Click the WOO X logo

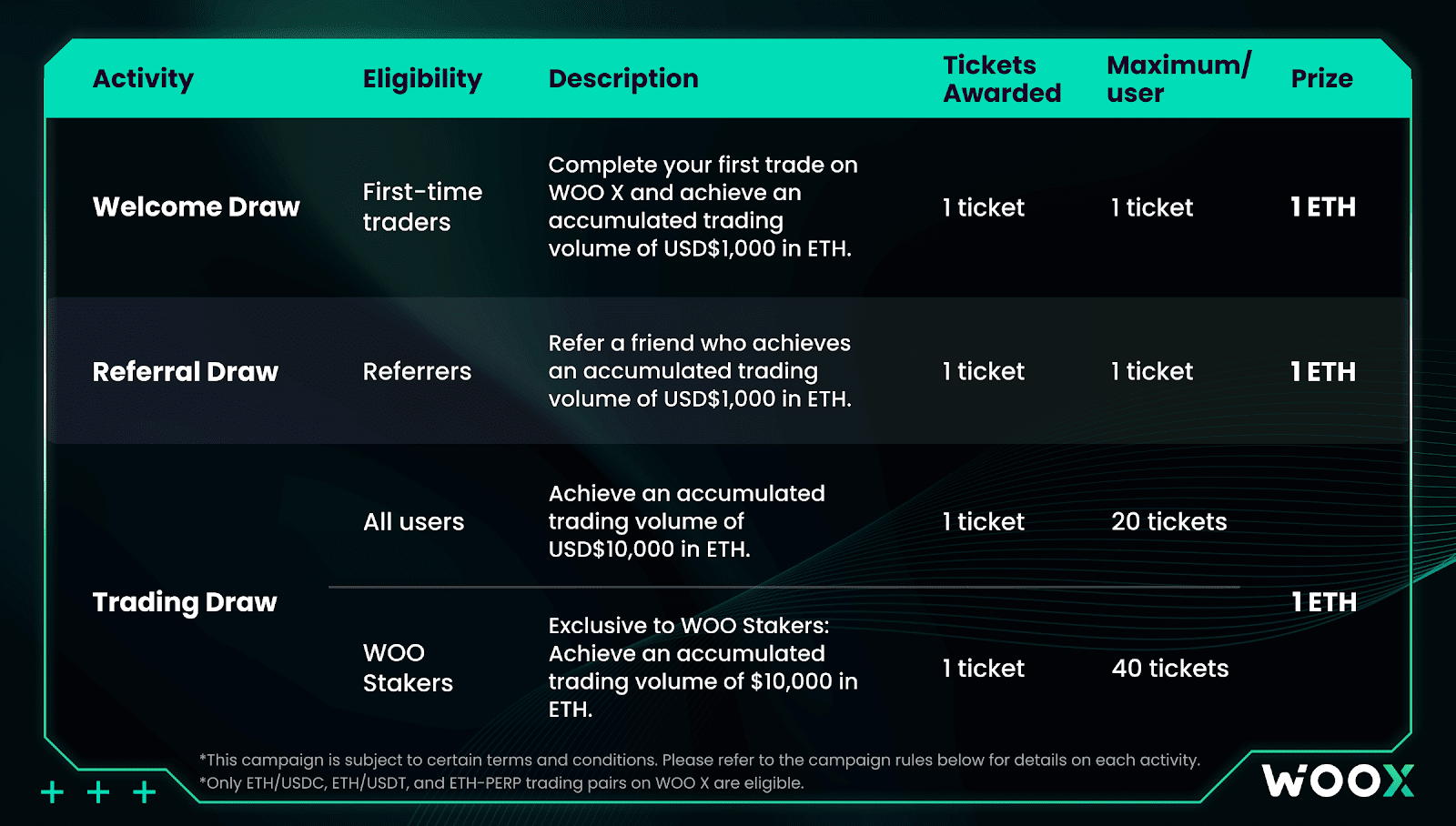click(x=1338, y=781)
